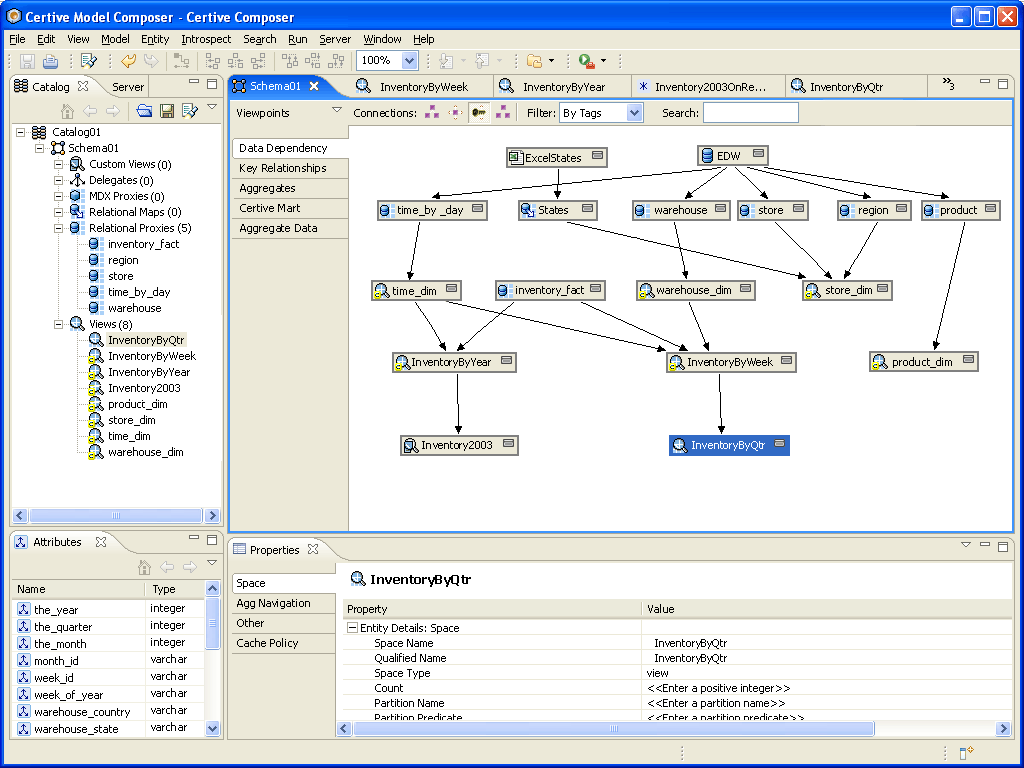This screenshot has height=768, width=1024.
Task: Collapse the Views (8) tree node
Action: click(59, 324)
